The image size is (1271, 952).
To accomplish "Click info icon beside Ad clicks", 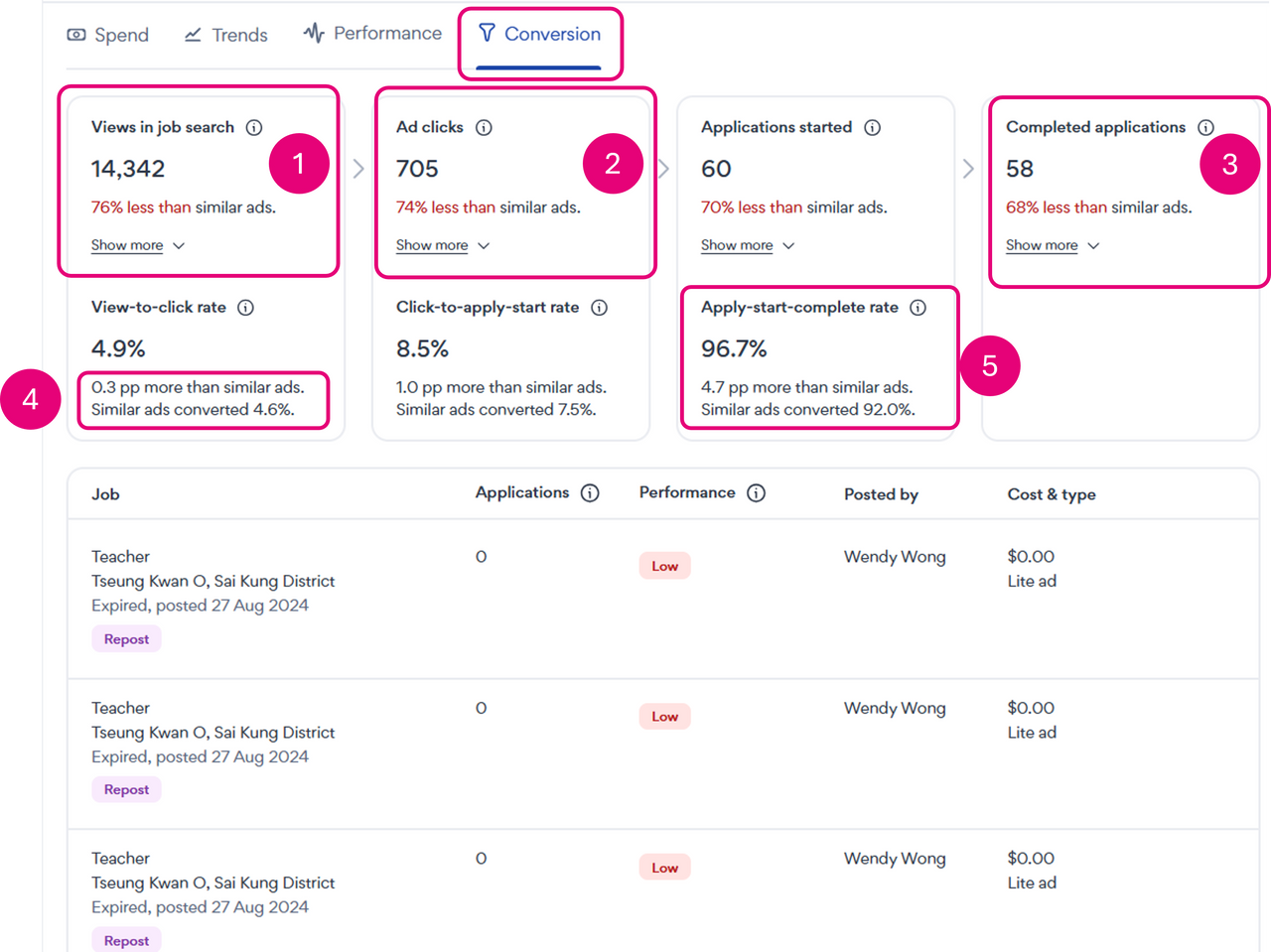I will (484, 127).
